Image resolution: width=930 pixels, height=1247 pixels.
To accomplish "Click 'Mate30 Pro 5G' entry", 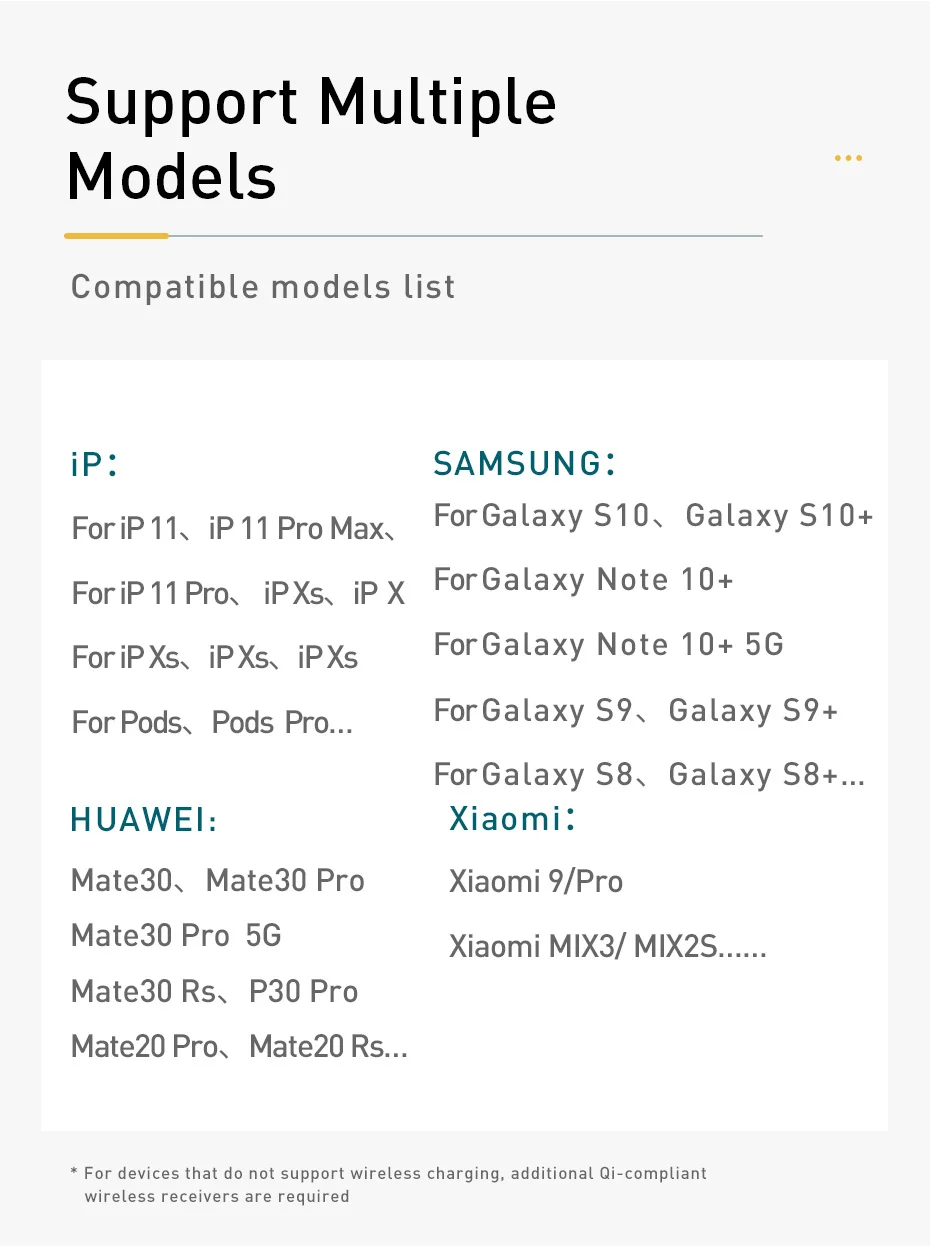I will point(176,936).
